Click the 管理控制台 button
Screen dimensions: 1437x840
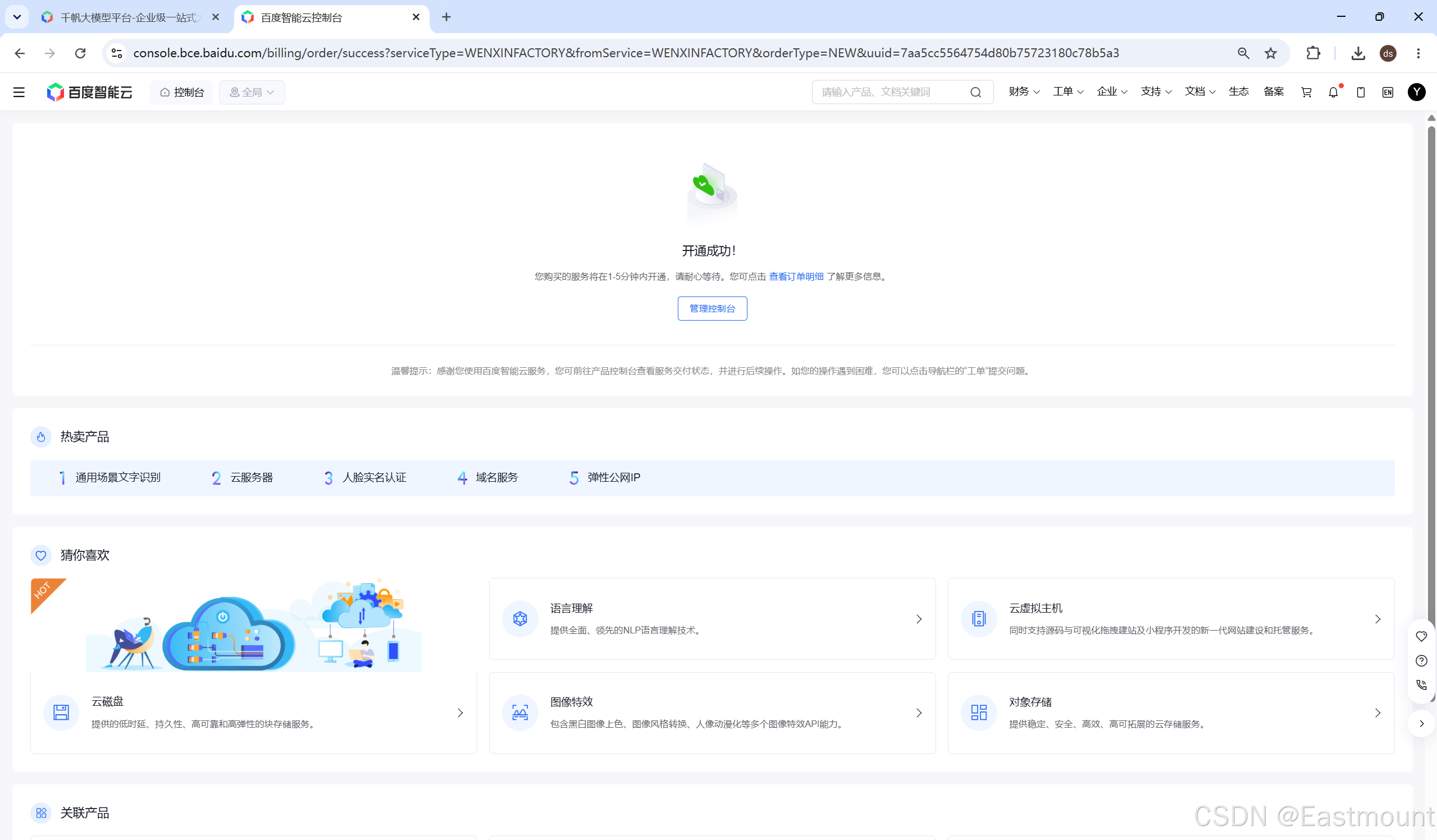712,308
